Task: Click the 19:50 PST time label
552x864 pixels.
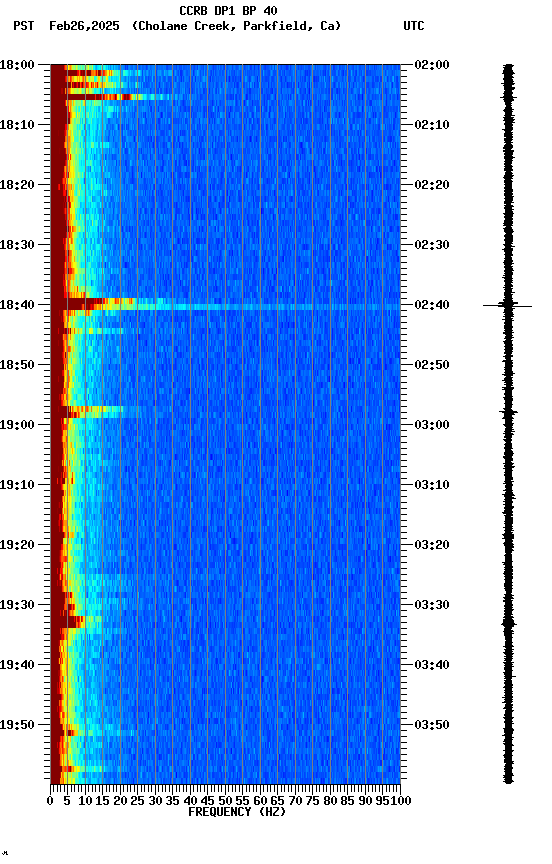Action: click(17, 725)
